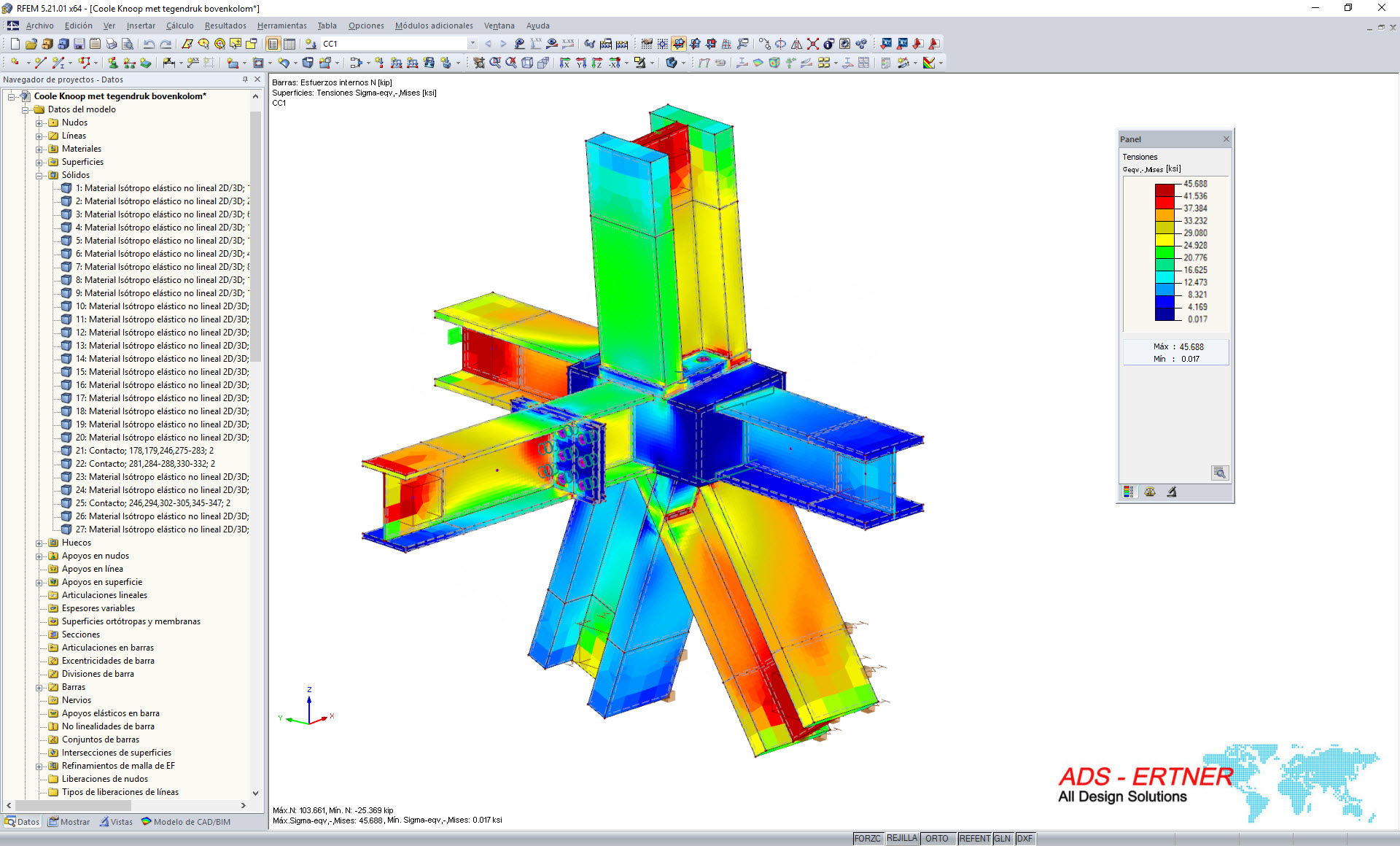Collapse the Sólidos tree branch

(x=39, y=175)
